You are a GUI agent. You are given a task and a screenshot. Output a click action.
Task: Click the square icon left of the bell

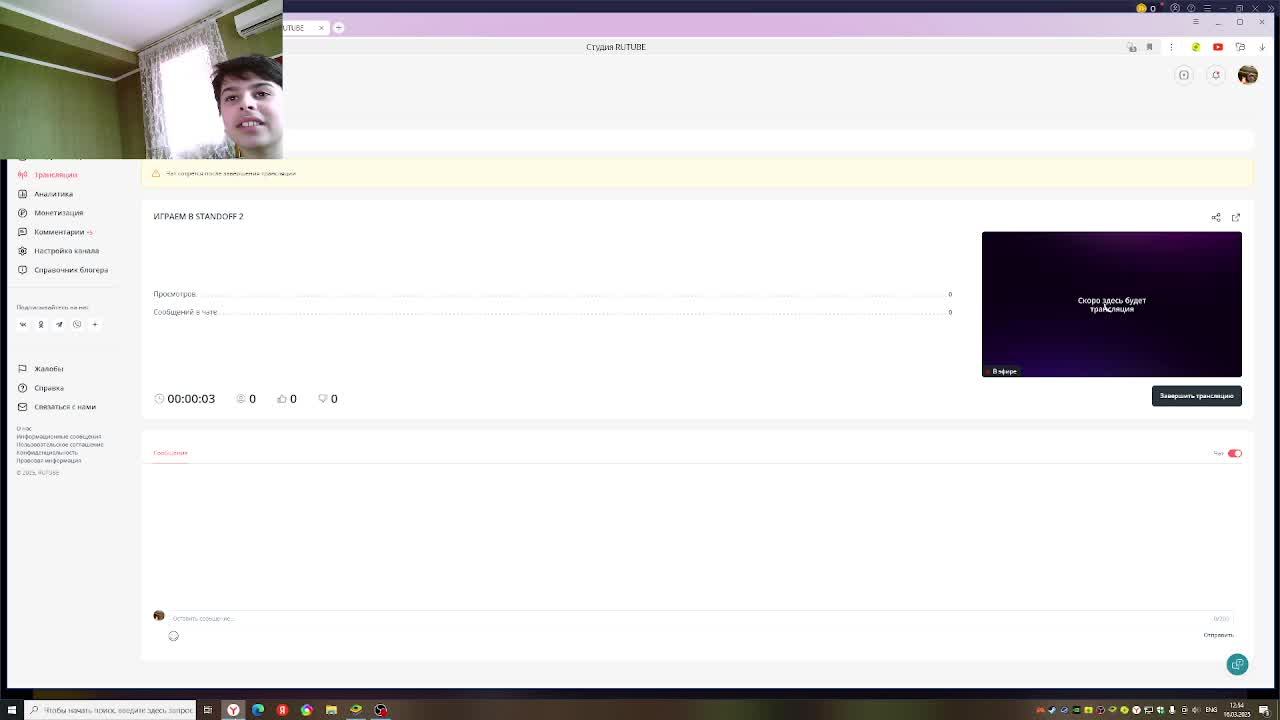(x=1184, y=75)
